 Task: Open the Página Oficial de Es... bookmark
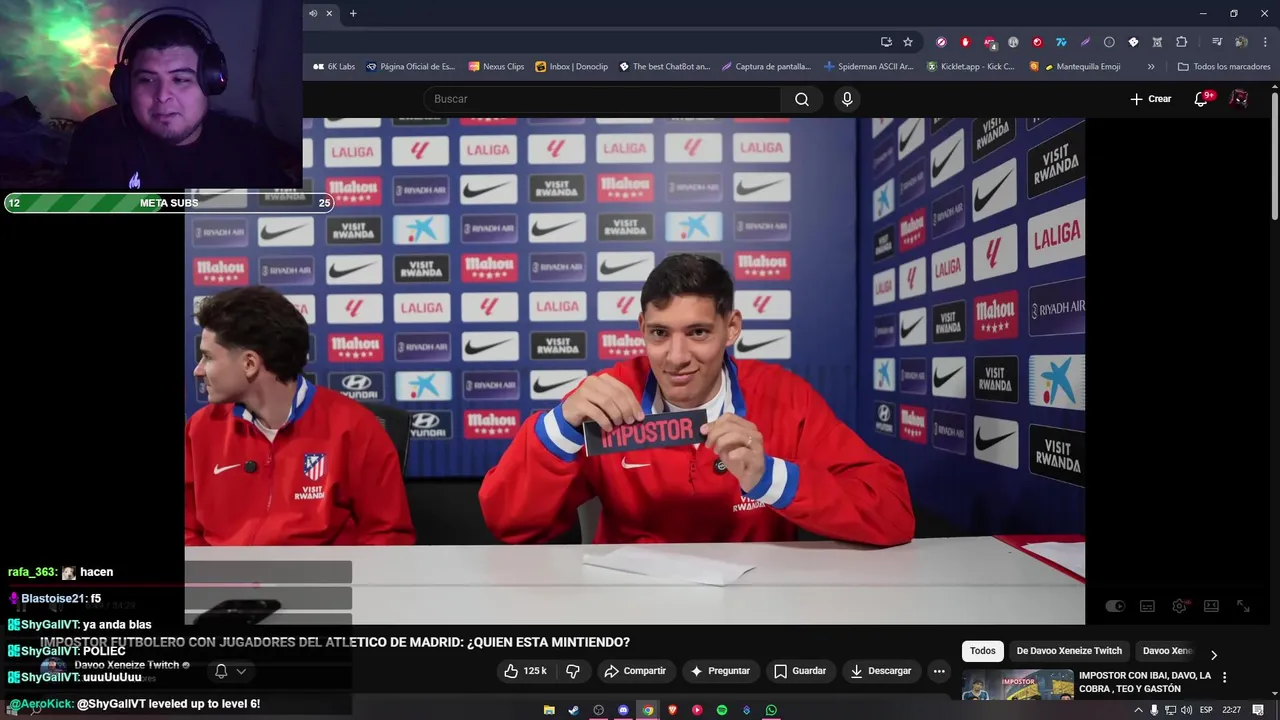[411, 67]
